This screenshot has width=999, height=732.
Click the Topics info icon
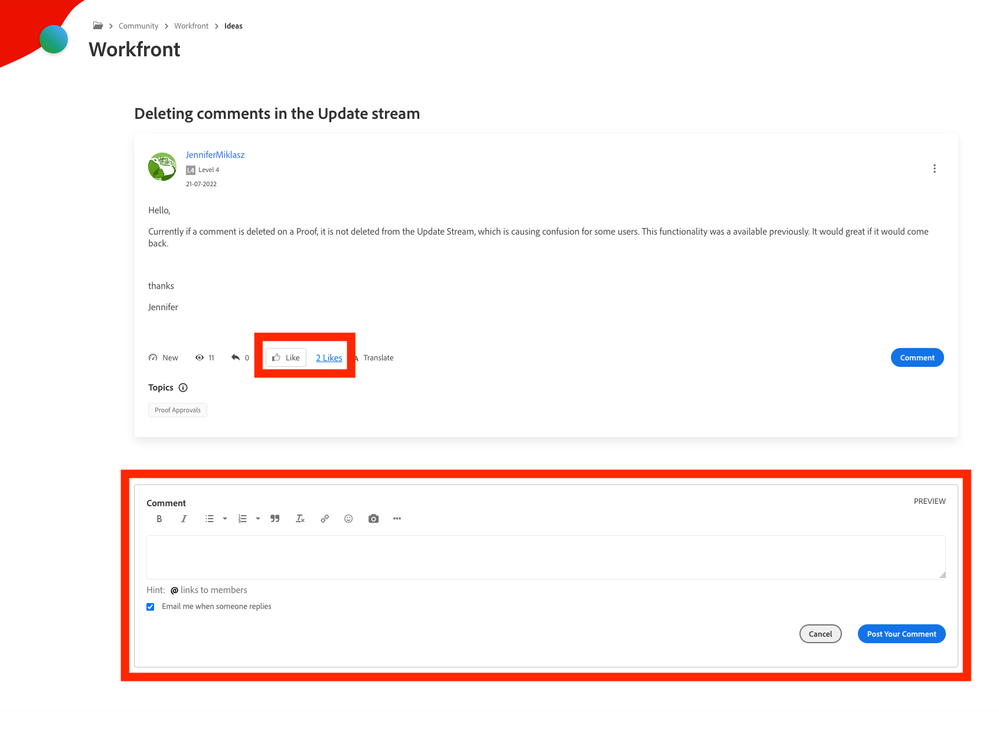(183, 388)
